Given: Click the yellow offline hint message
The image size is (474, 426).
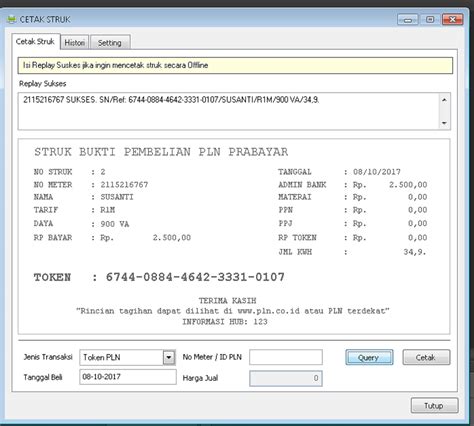Looking at the screenshot, I should 235,65.
